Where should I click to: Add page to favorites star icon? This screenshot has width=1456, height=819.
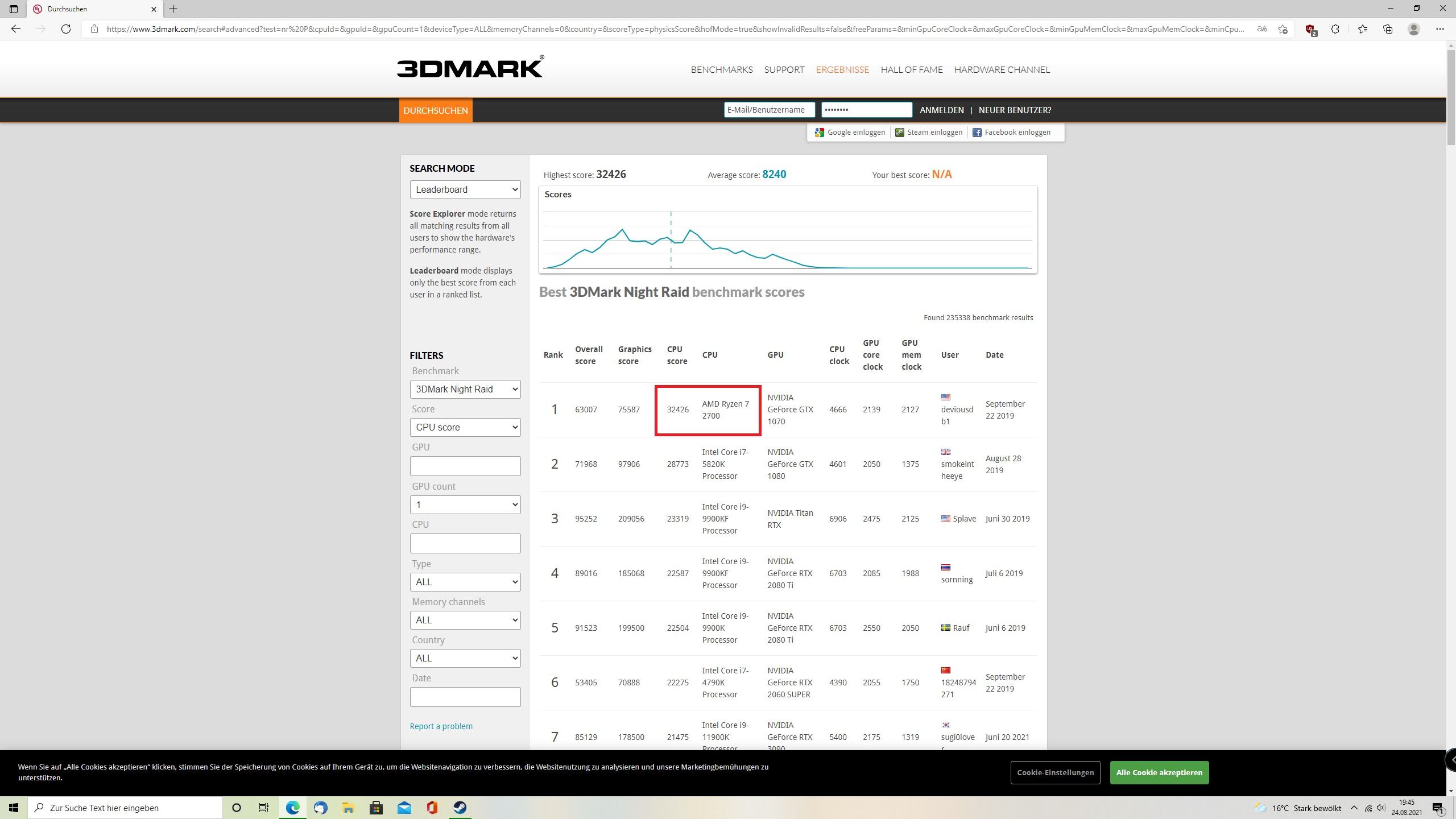tap(1283, 29)
